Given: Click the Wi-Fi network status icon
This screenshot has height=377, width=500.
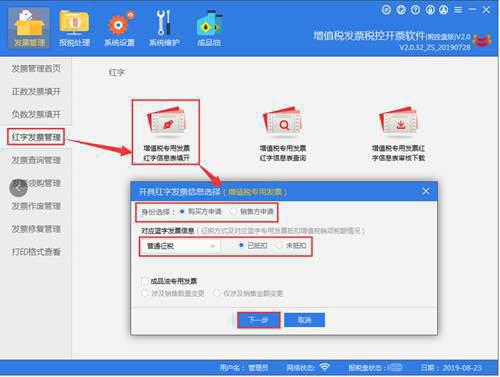Looking at the screenshot, I should coord(324,367).
